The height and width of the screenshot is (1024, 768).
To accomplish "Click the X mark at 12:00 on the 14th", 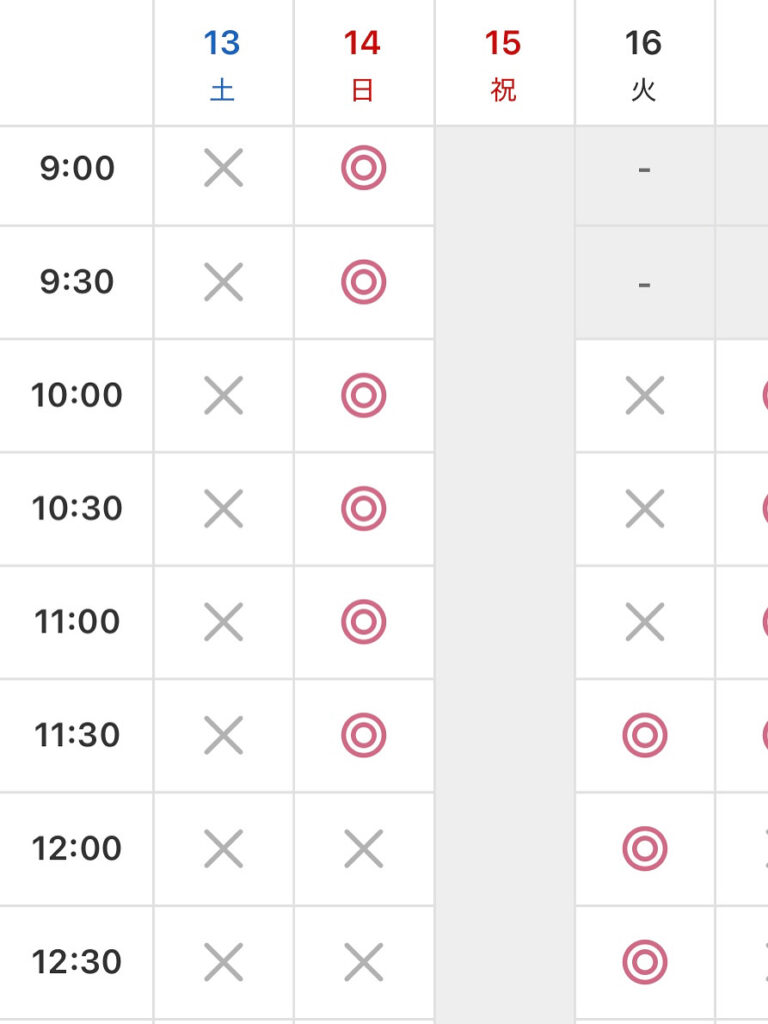I will point(364,848).
